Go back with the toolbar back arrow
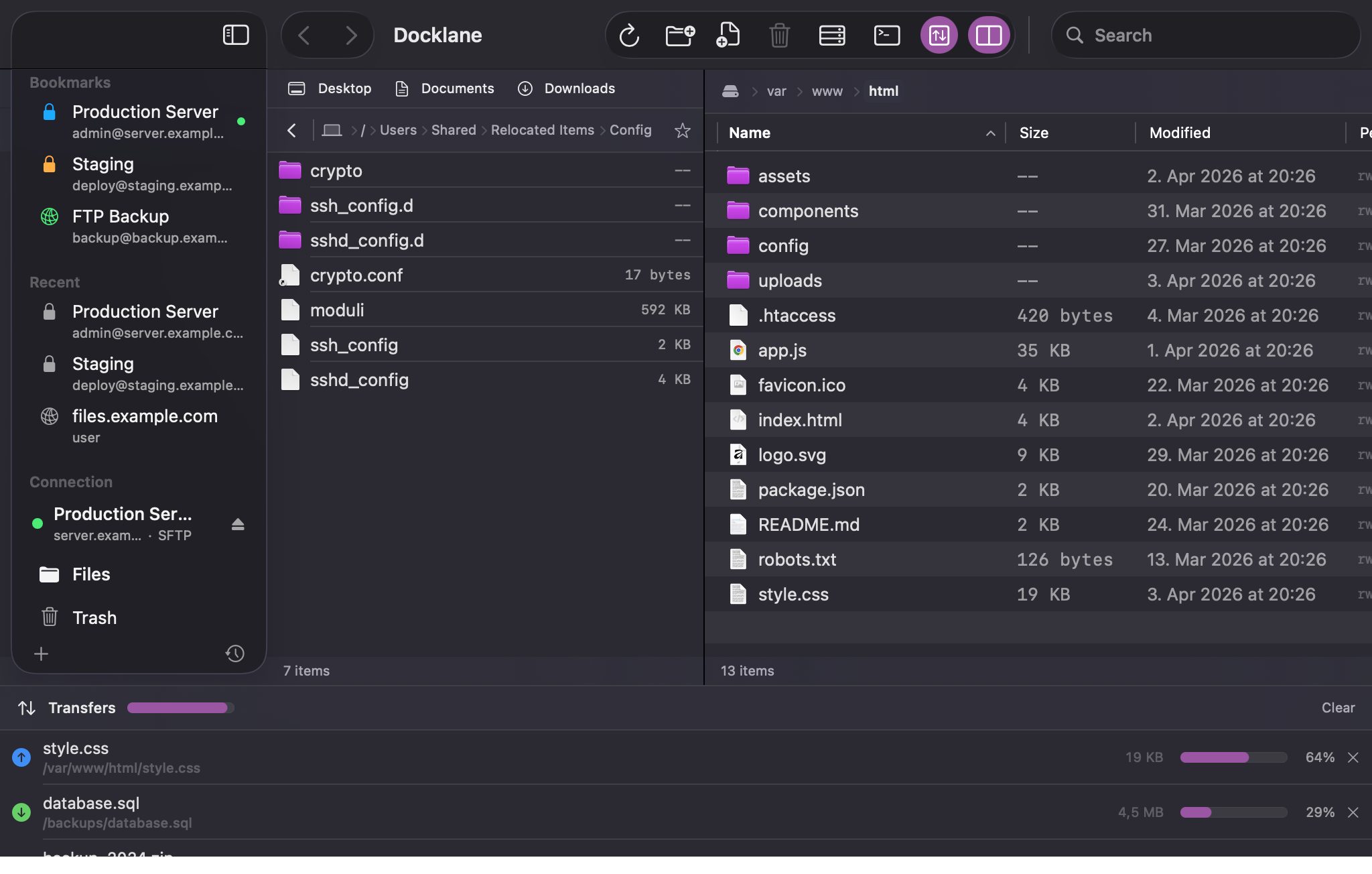 pyautogui.click(x=304, y=35)
